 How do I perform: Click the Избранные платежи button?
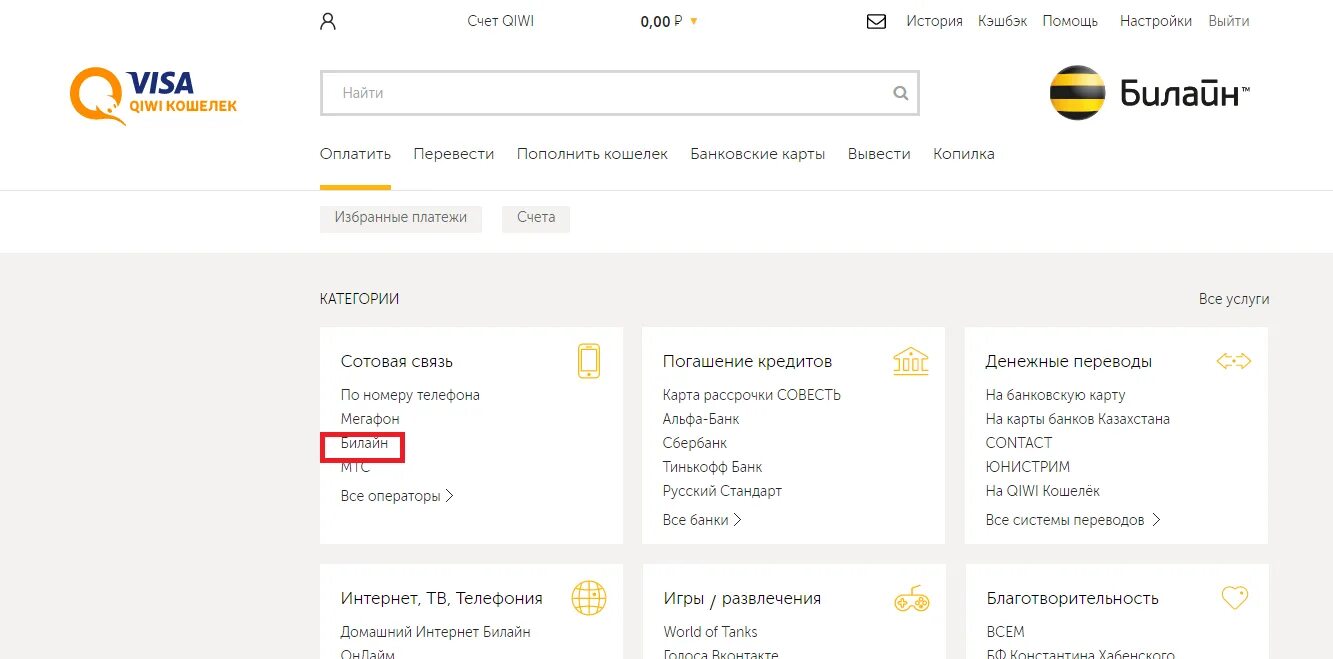pyautogui.click(x=401, y=218)
